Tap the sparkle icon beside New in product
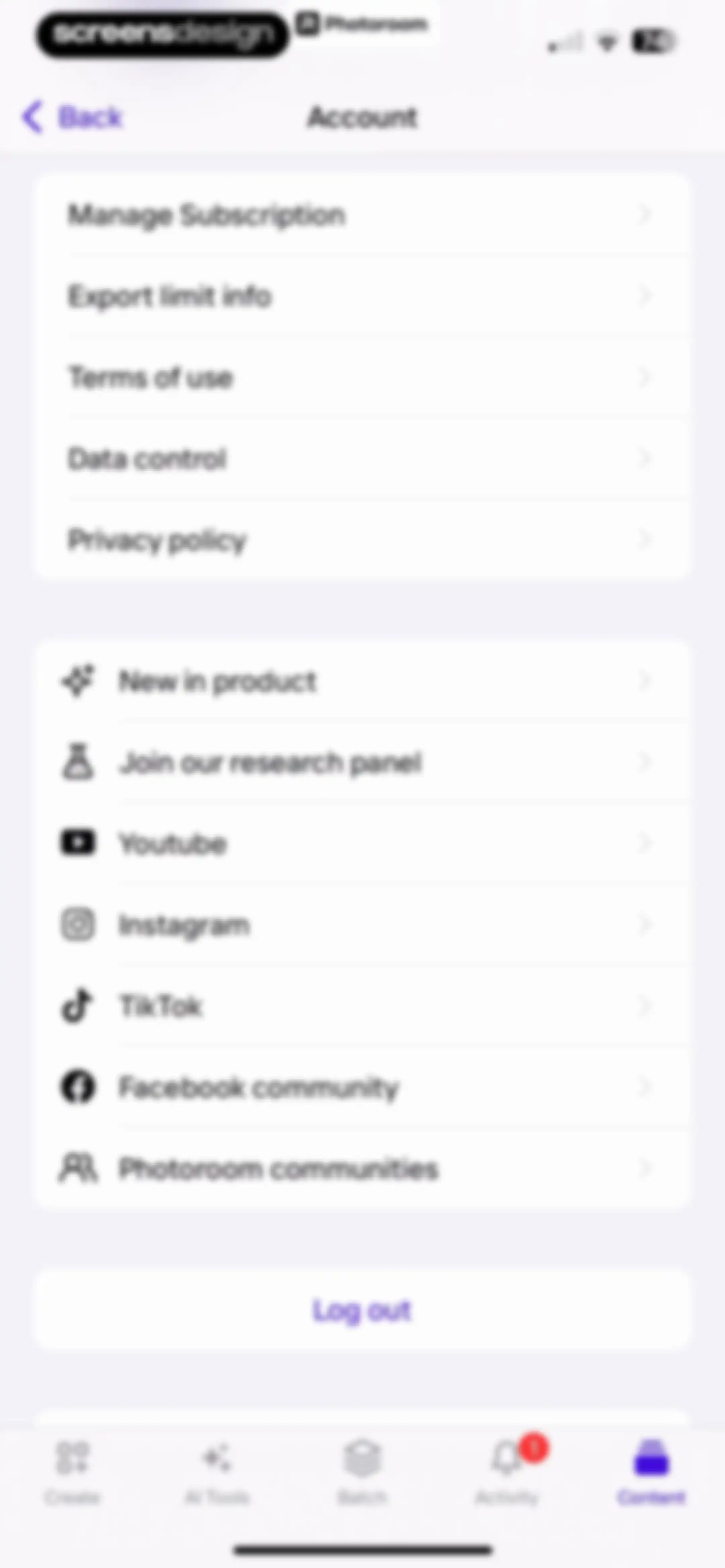The width and height of the screenshot is (725, 1568). [x=78, y=681]
